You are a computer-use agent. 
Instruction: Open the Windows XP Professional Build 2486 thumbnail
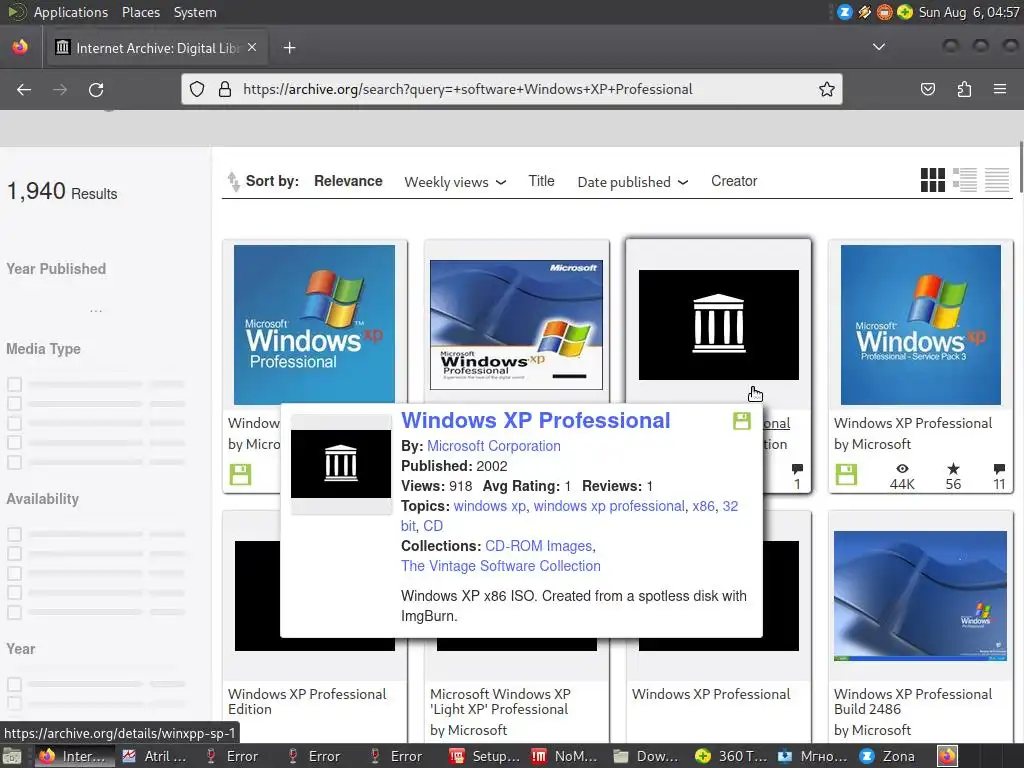(x=921, y=596)
